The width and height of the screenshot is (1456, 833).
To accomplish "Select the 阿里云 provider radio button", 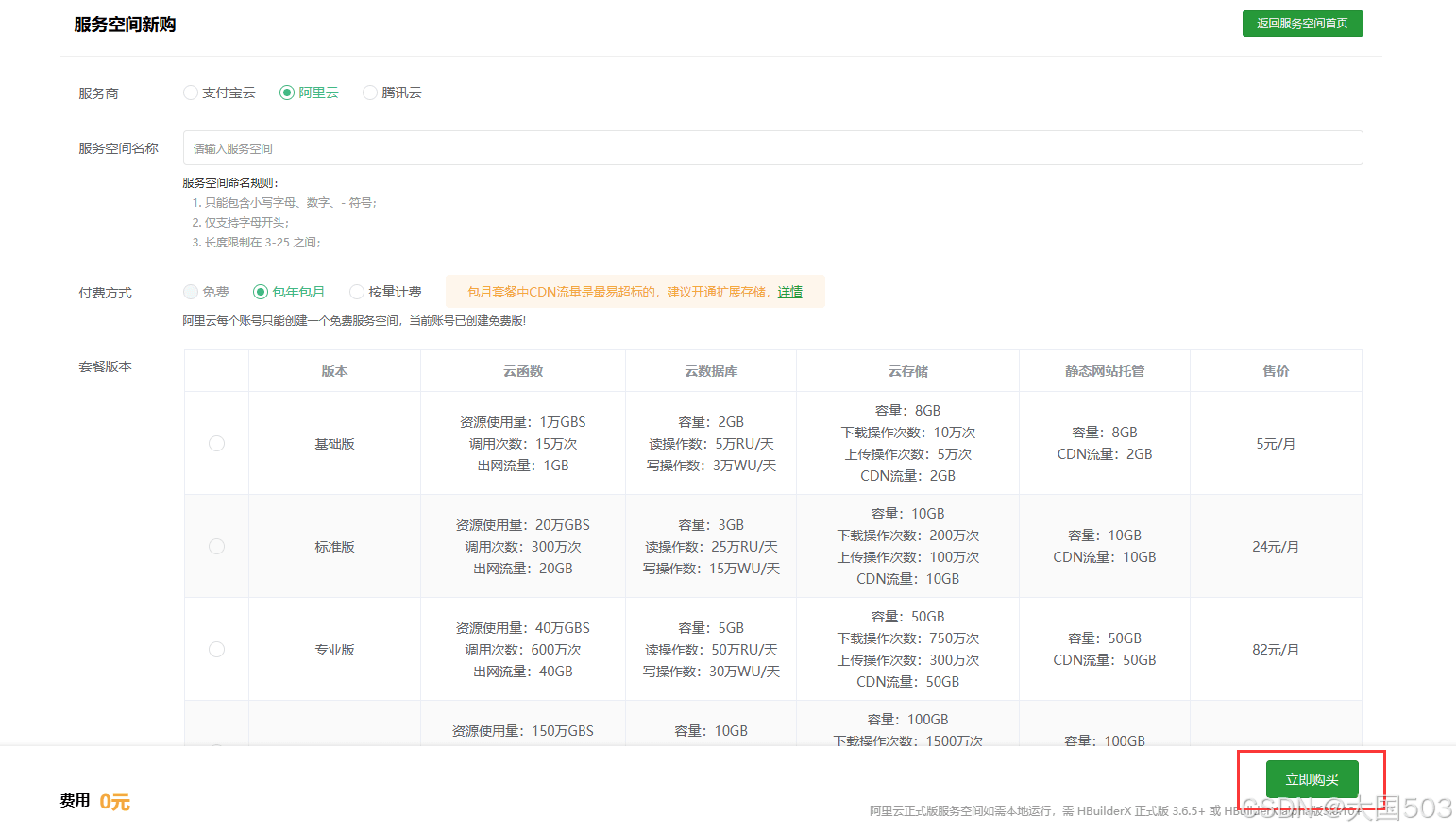I will click(x=287, y=93).
